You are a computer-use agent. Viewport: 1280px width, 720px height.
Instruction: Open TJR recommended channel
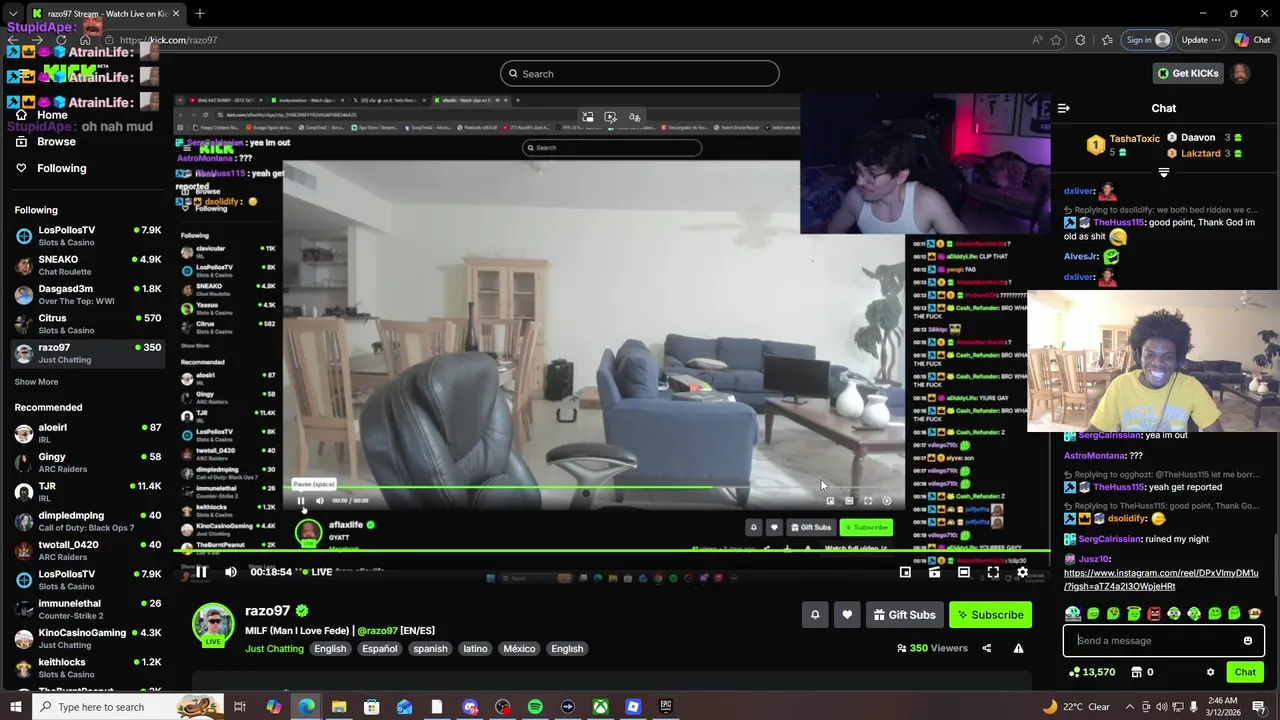[x=88, y=492]
